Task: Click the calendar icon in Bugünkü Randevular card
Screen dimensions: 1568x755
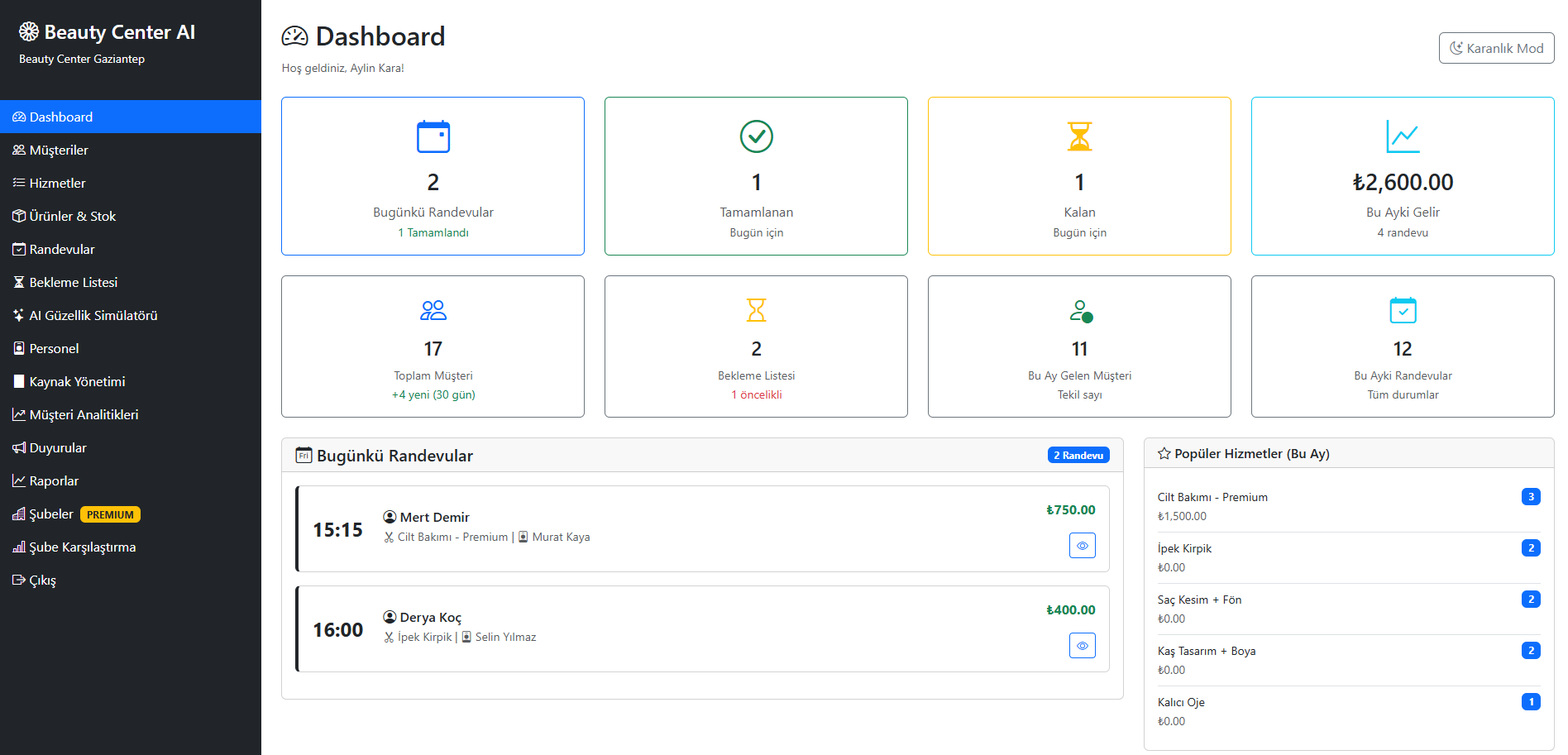Action: pos(433,137)
